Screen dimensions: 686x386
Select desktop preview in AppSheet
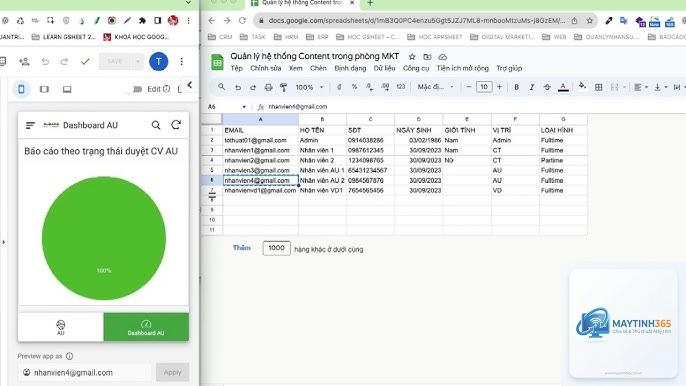67,89
